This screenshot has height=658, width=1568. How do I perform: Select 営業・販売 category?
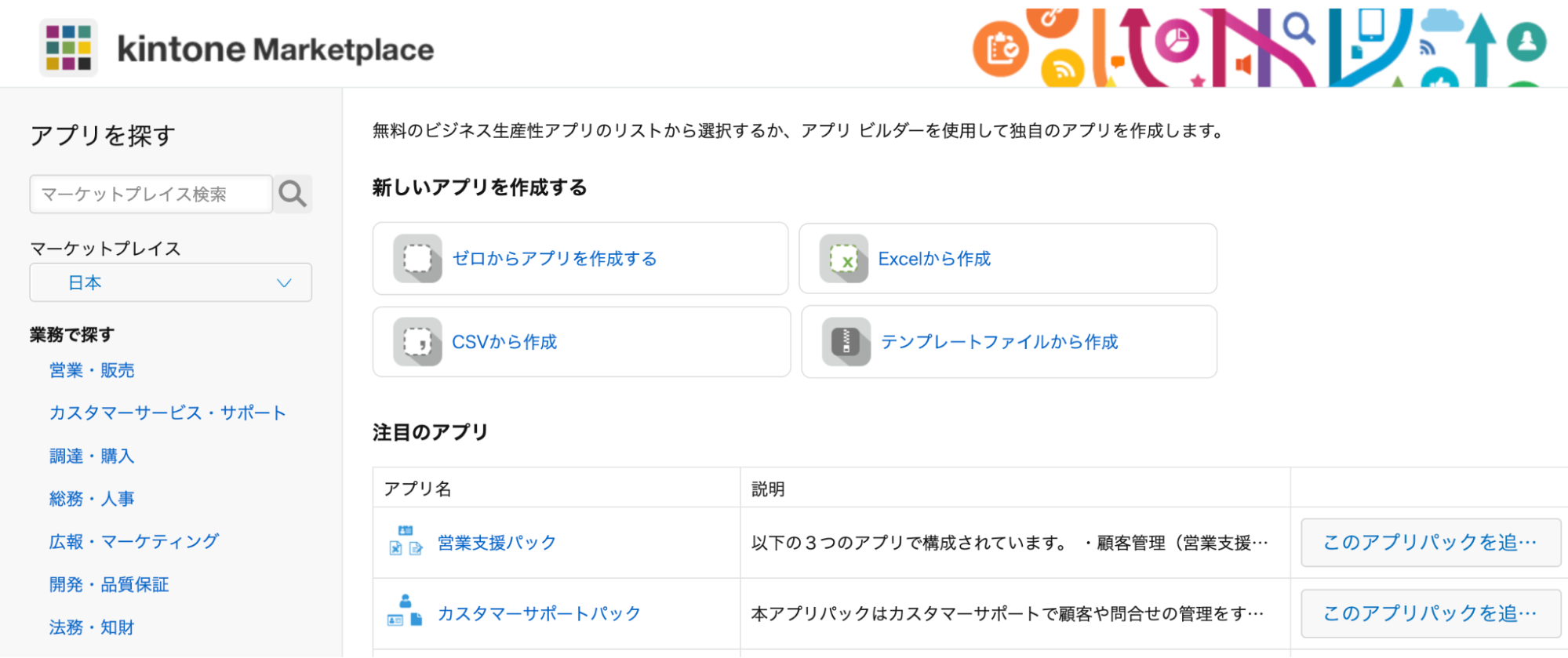pos(92,370)
